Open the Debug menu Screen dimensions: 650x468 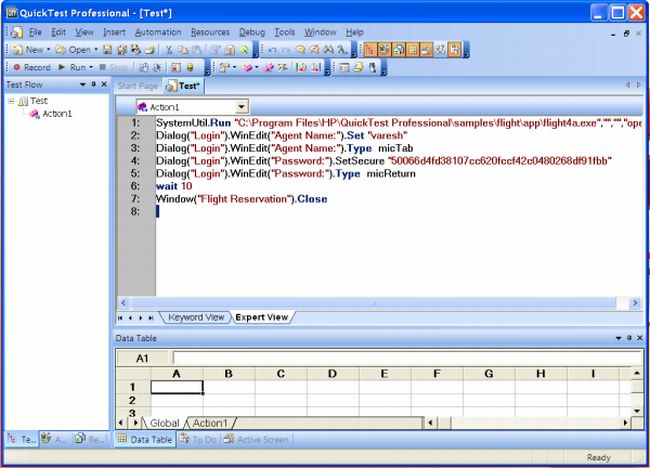252,32
